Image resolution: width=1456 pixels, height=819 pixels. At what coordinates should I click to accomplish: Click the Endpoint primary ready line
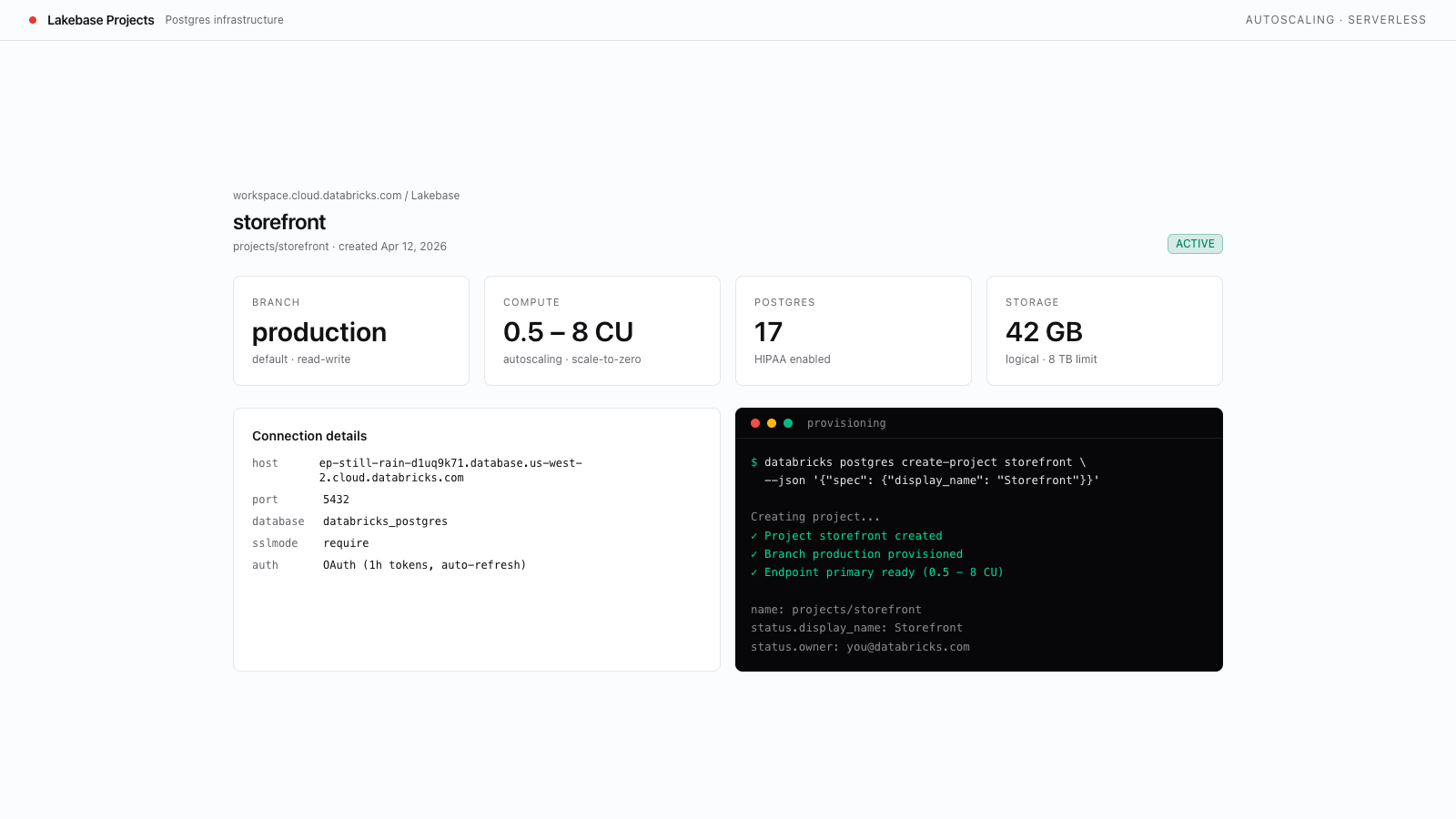(x=877, y=572)
